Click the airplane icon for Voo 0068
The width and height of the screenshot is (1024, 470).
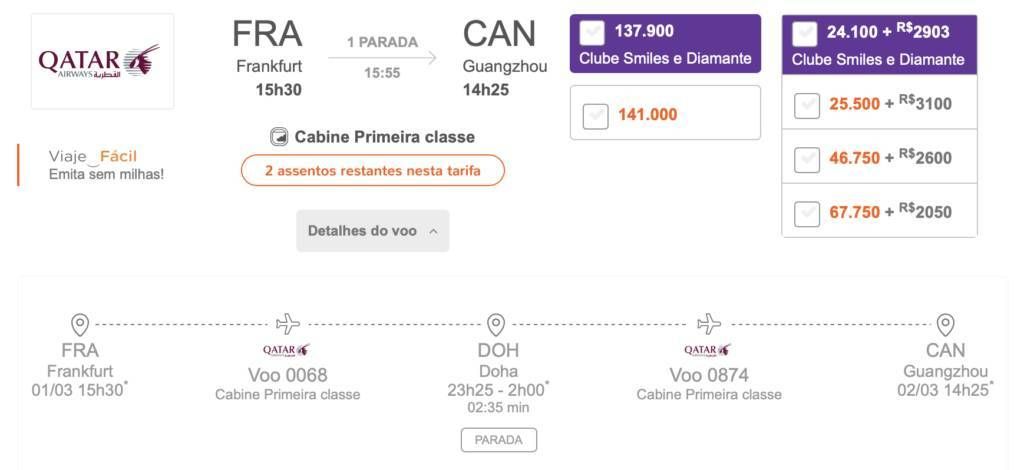(288, 324)
